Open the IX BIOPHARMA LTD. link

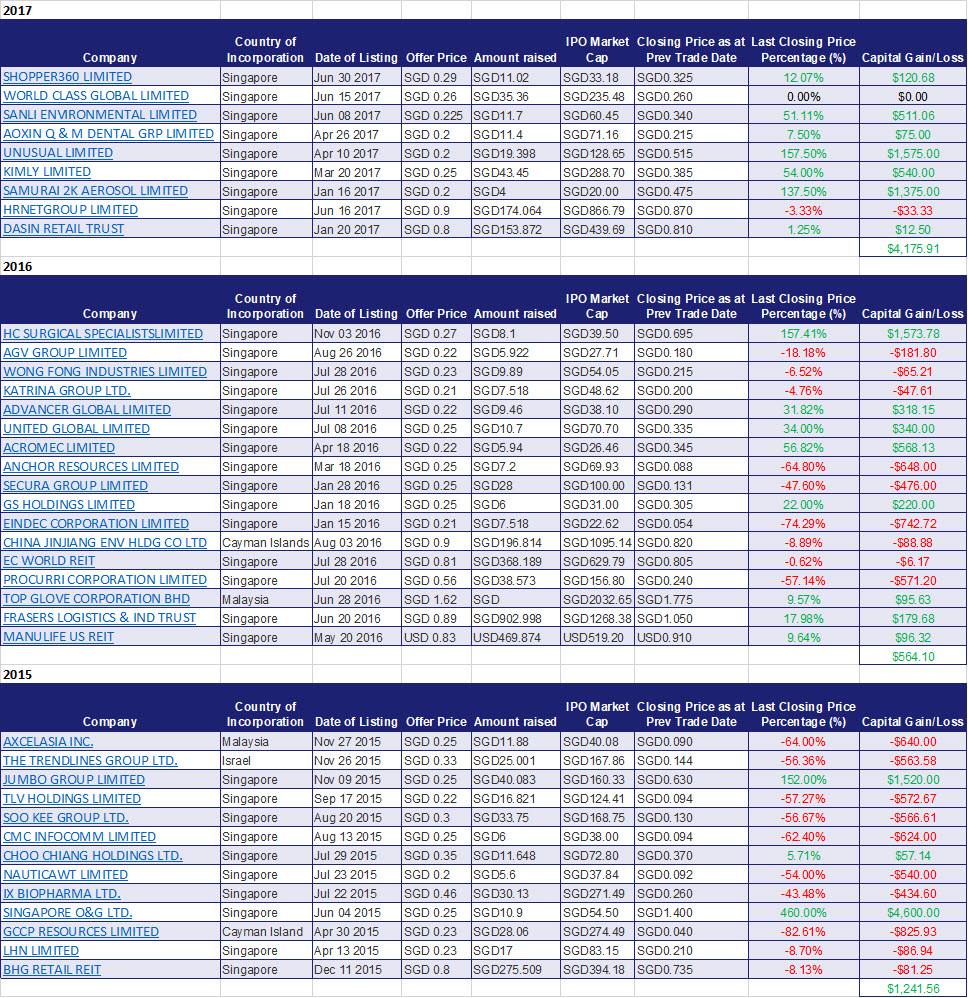point(62,894)
